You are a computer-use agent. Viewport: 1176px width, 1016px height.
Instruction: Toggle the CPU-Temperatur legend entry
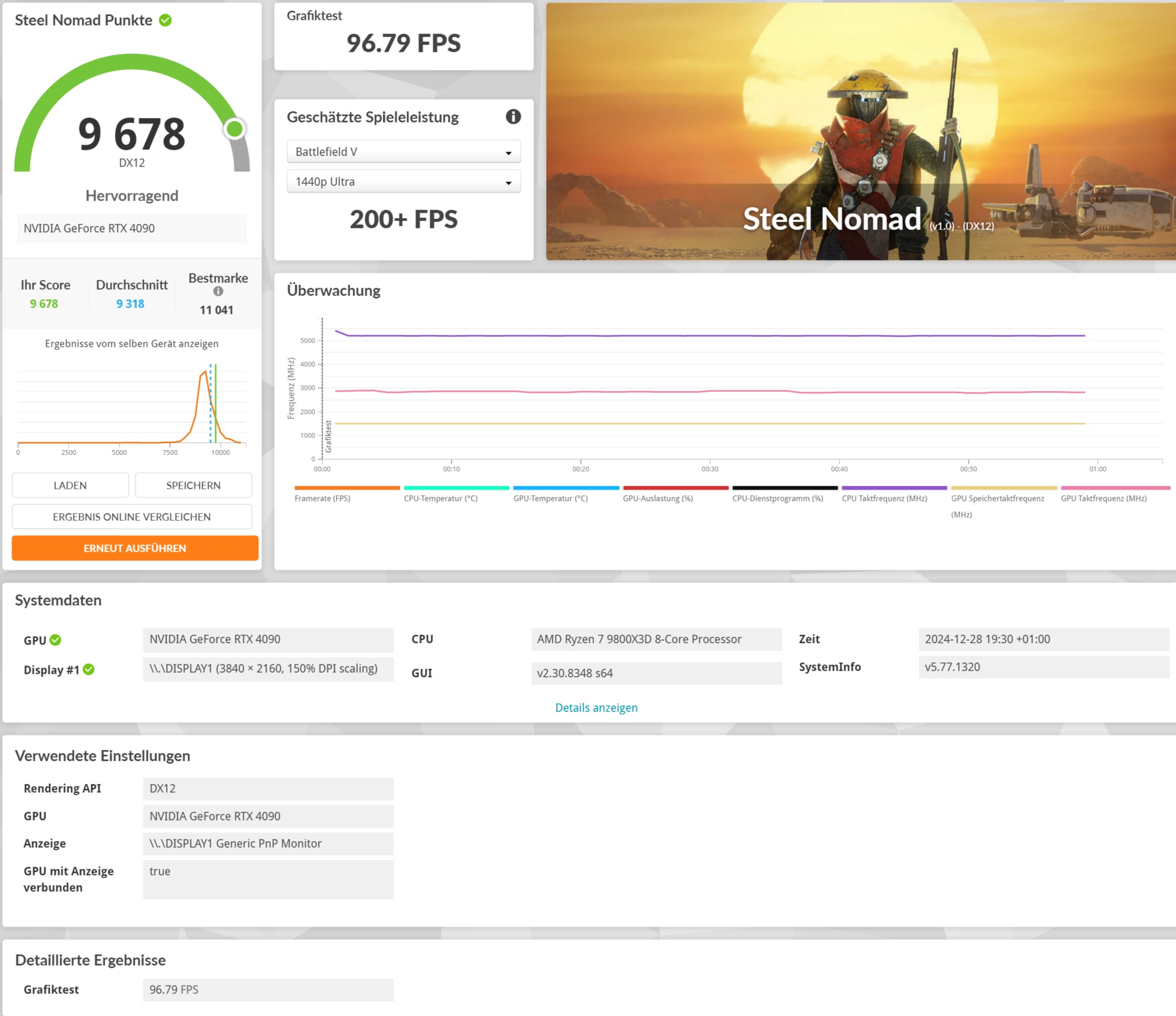[440, 498]
